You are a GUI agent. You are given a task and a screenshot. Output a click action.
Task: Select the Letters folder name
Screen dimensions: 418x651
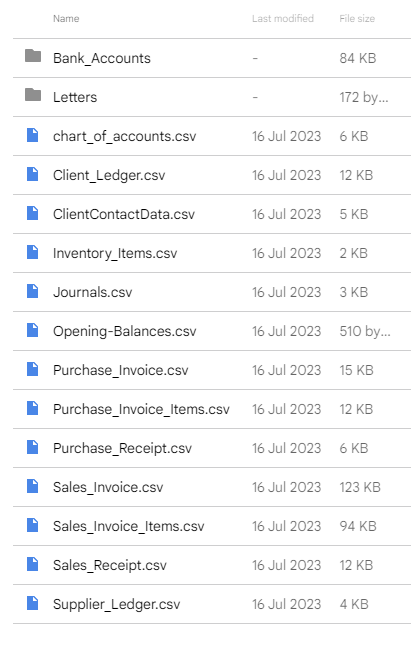click(75, 97)
